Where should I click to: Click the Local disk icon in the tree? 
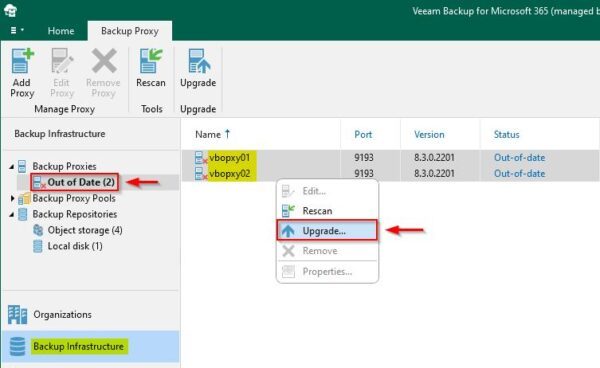pyautogui.click(x=38, y=246)
